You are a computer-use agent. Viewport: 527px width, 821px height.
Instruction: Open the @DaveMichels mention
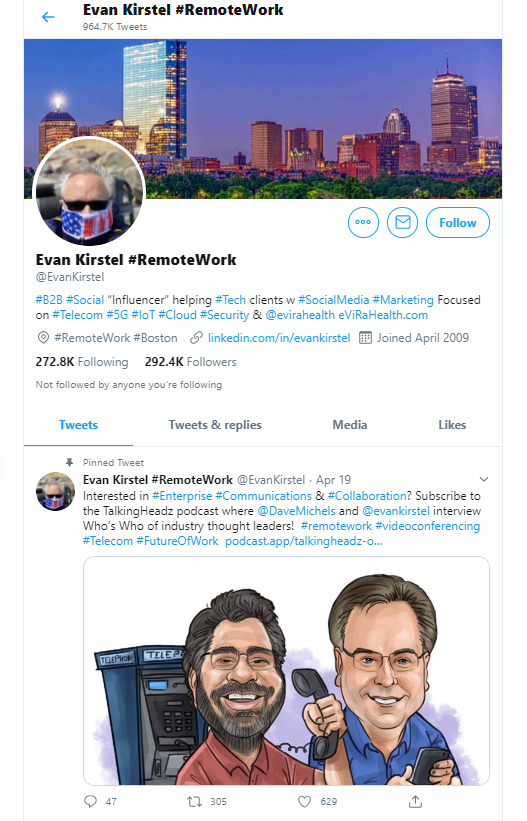[x=296, y=511]
